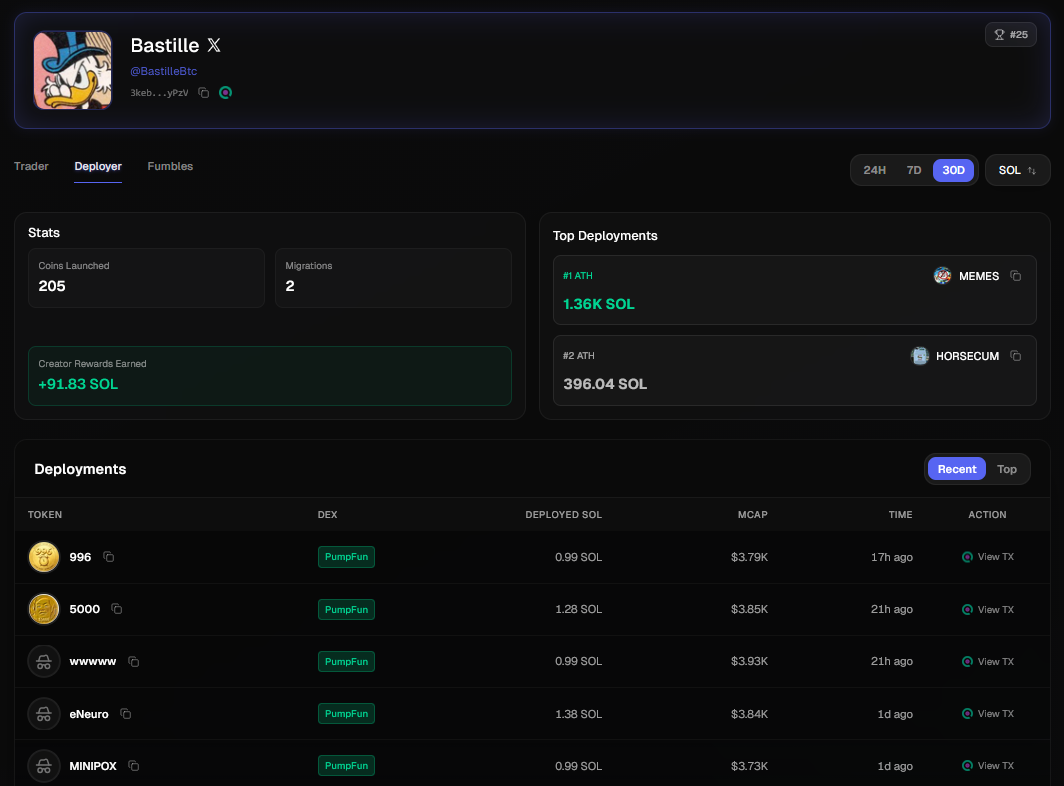Image resolution: width=1064 pixels, height=786 pixels.
Task: Copy the eNeuro token address
Action: pyautogui.click(x=126, y=714)
